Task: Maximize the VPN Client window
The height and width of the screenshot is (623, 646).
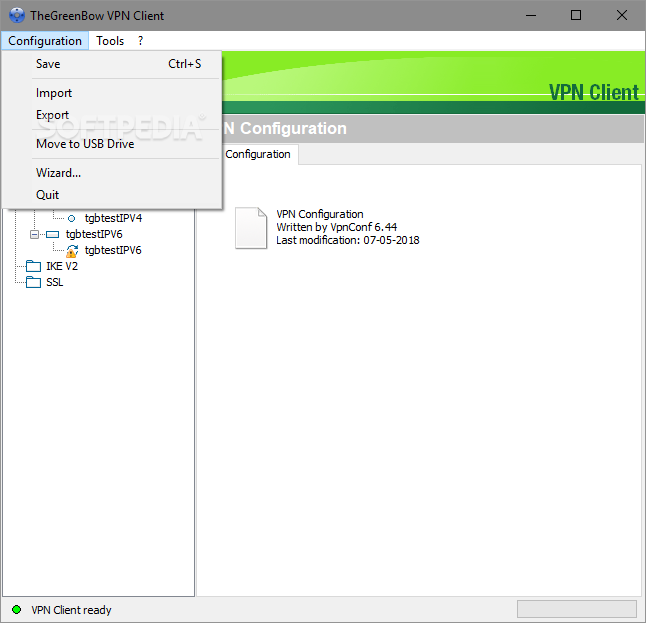Action: click(x=576, y=15)
